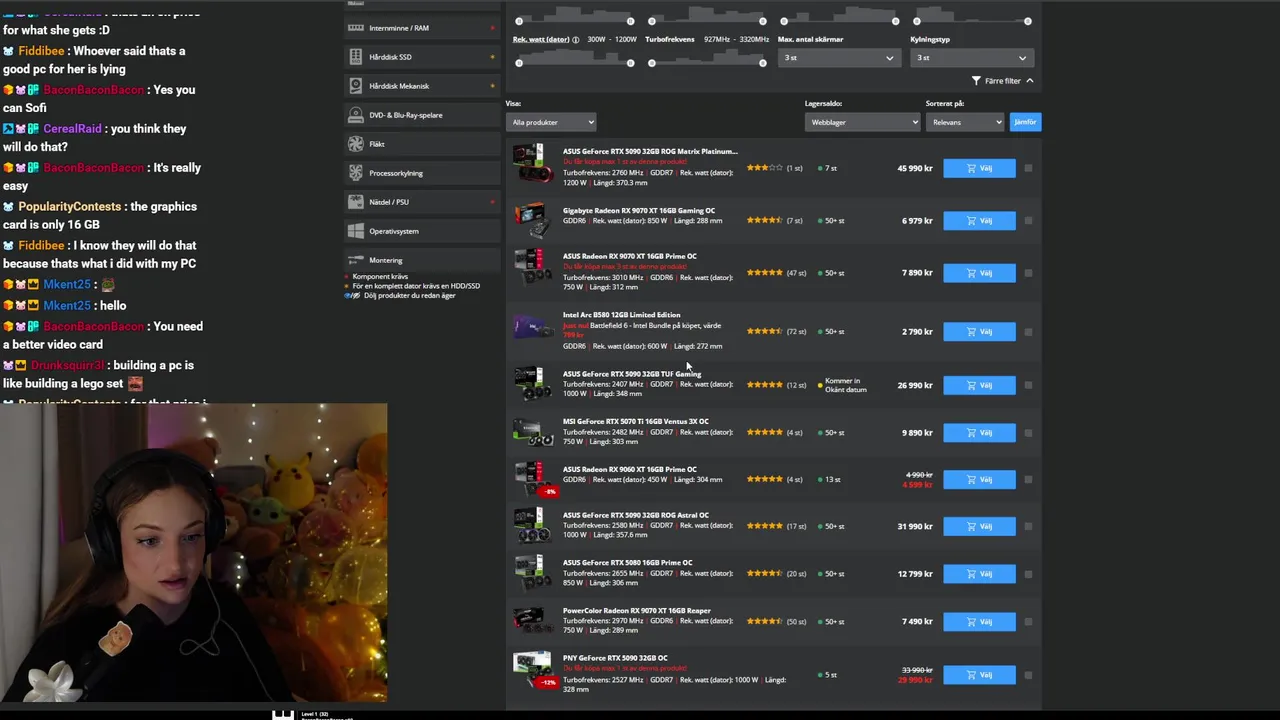
Task: Click the info icon beside Rek. watt (dator)
Action: pyautogui.click(x=576, y=39)
